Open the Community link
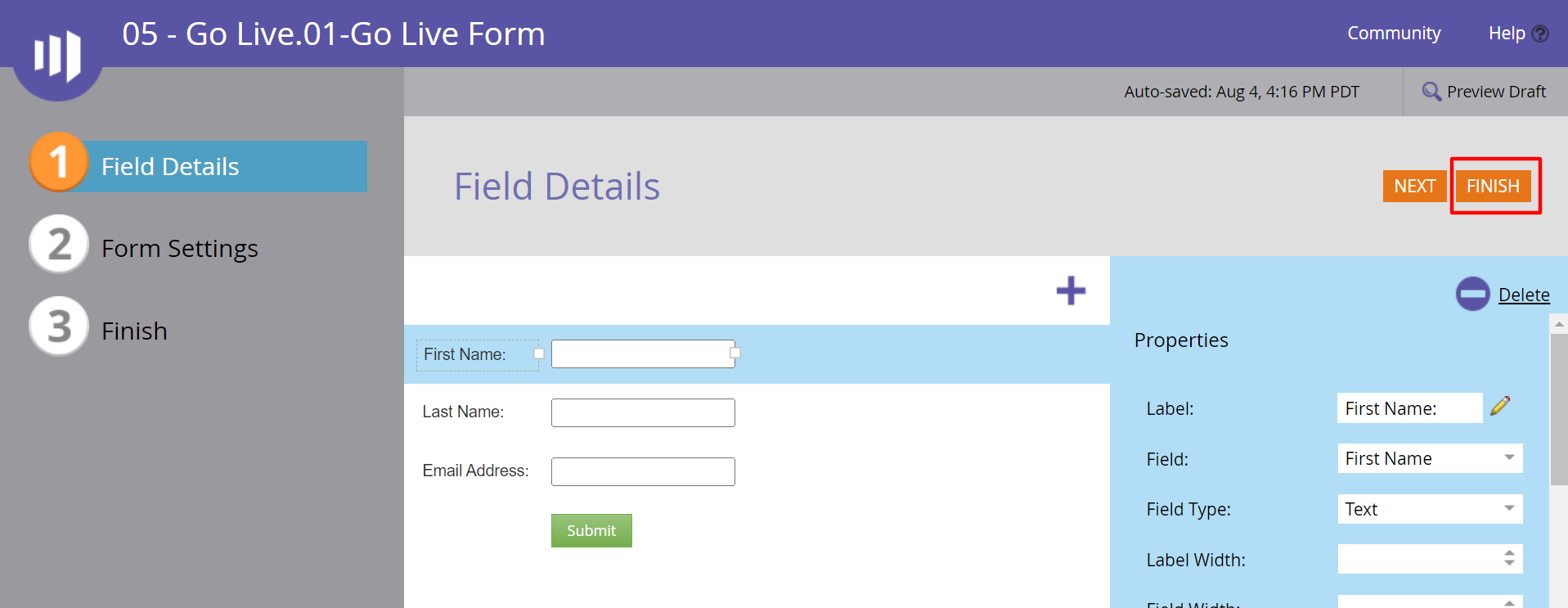Screen dimensions: 1568x608 1394,34
